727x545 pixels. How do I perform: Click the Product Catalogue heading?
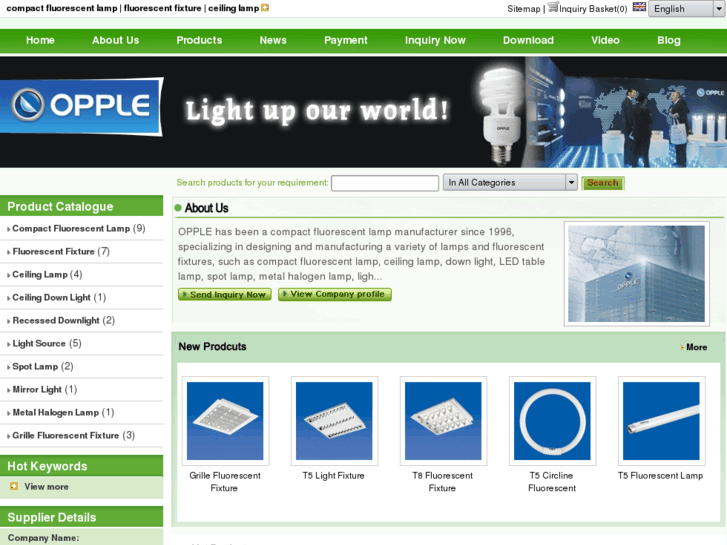tap(60, 206)
